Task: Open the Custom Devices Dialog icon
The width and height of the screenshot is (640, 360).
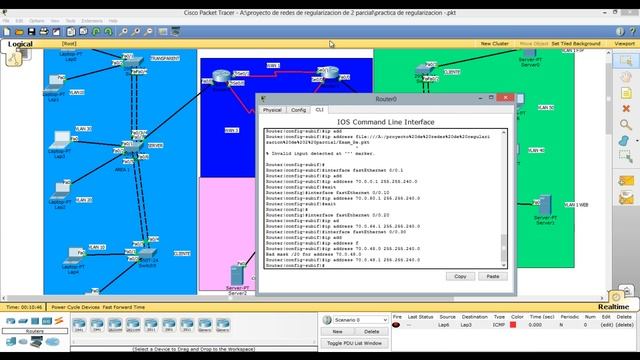Action: (176, 32)
